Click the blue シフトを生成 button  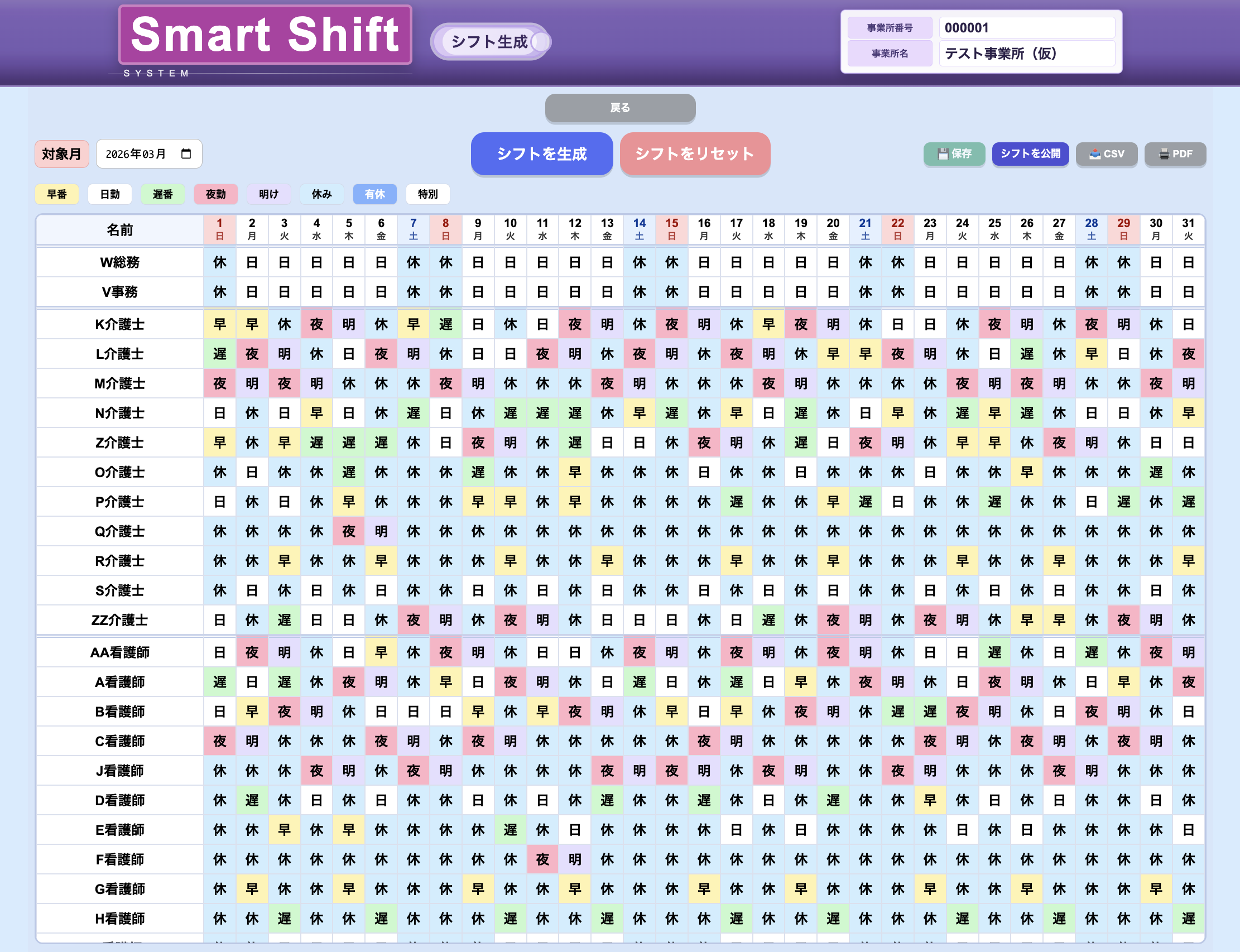point(541,153)
